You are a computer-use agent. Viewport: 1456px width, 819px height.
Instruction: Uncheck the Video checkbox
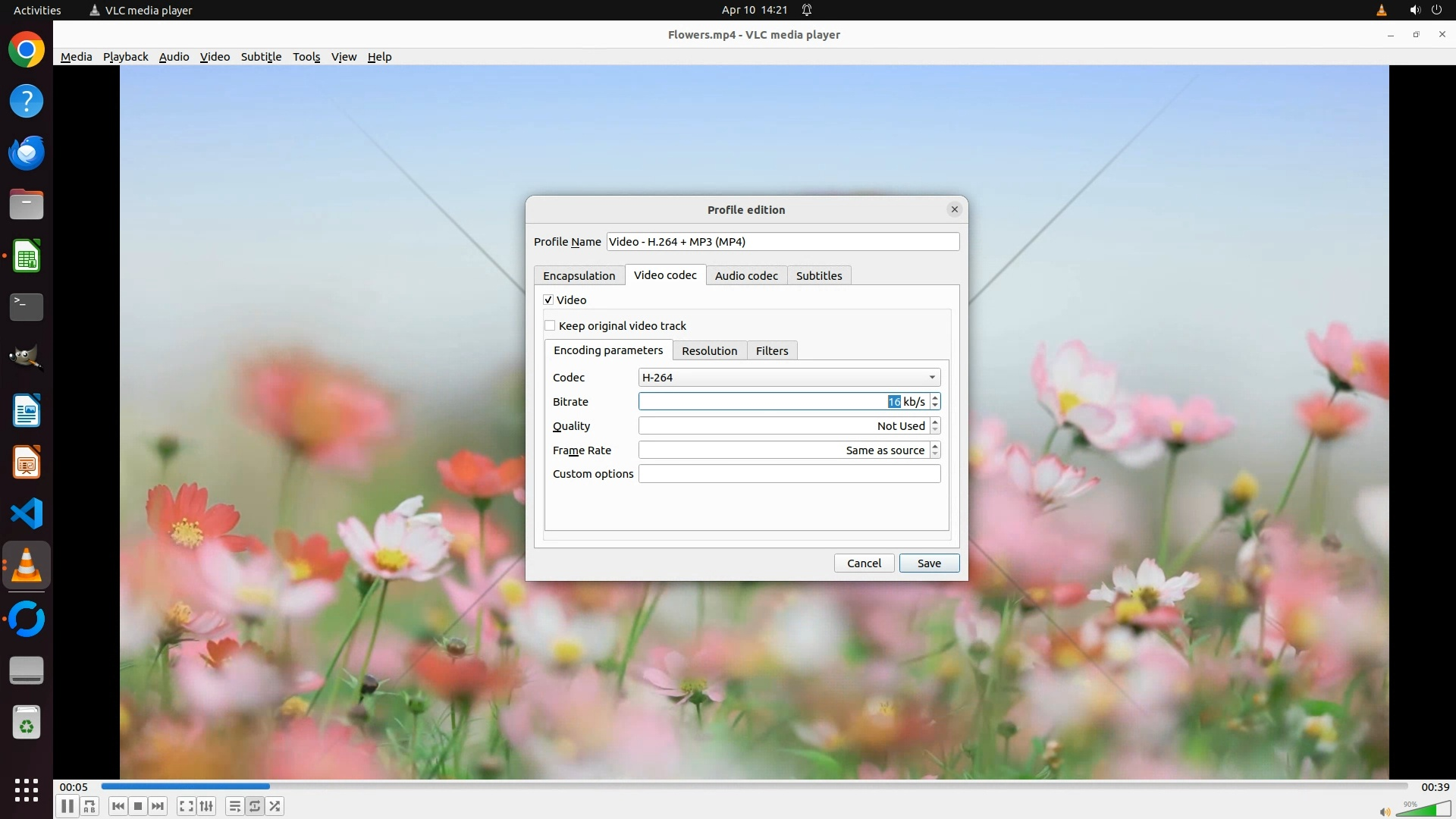(548, 300)
